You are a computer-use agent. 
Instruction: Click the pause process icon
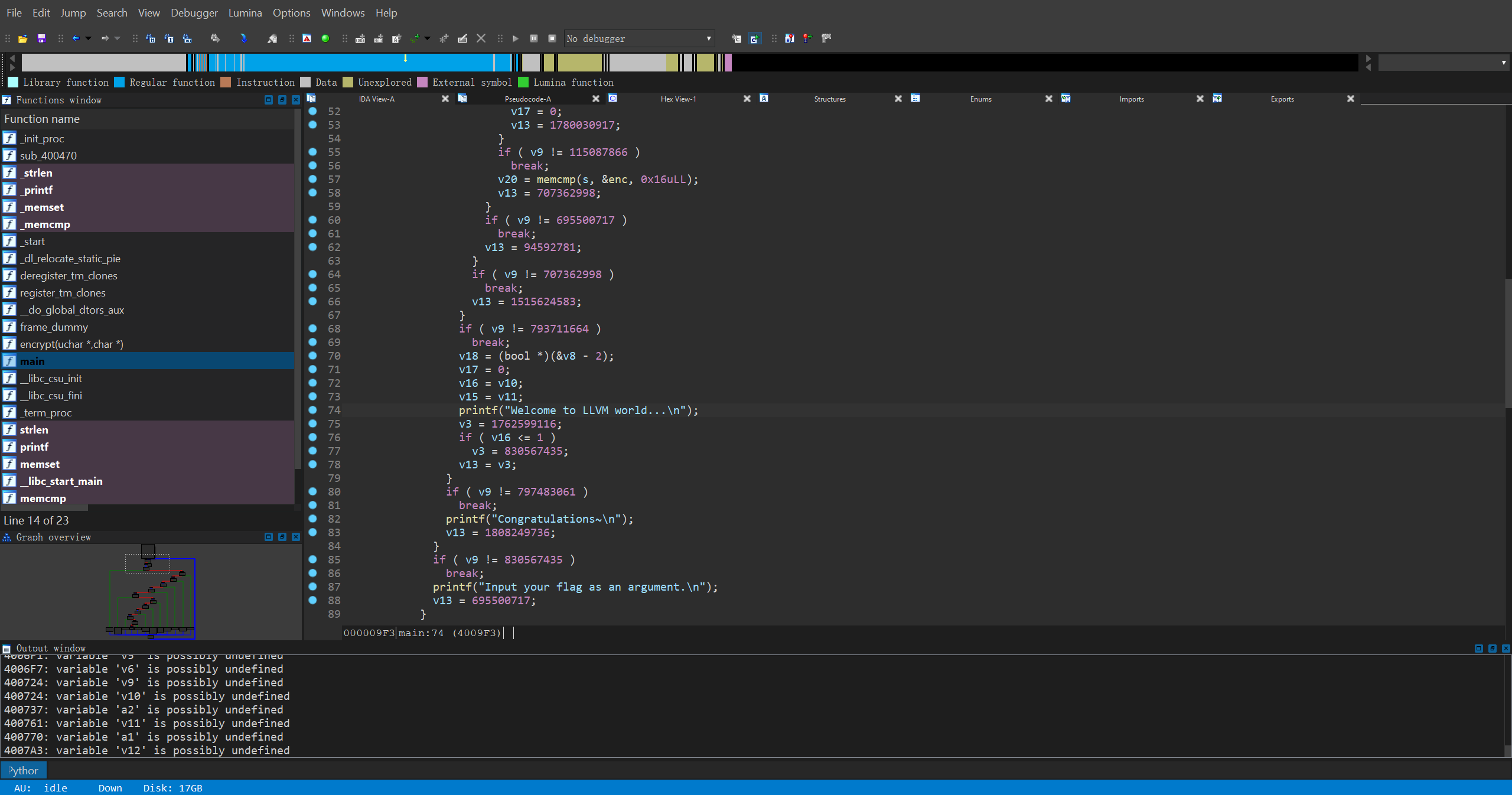pyautogui.click(x=533, y=38)
